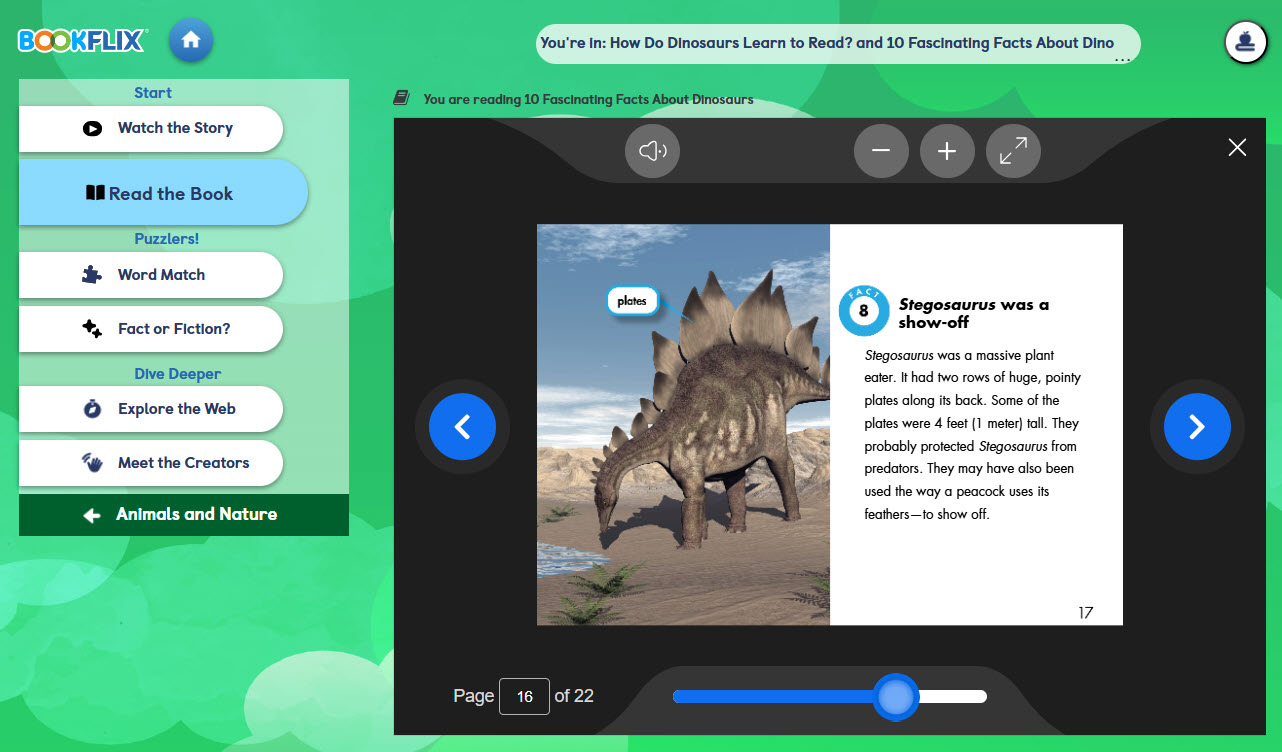Open the Word Match puzzler
The height and width of the screenshot is (752, 1282).
151,275
